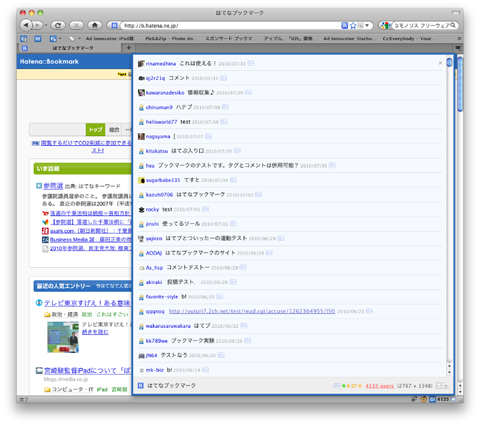Image resolution: width=480 pixels, height=428 pixels.
Task: Open user helloworld77 profile link
Action: [161, 122]
